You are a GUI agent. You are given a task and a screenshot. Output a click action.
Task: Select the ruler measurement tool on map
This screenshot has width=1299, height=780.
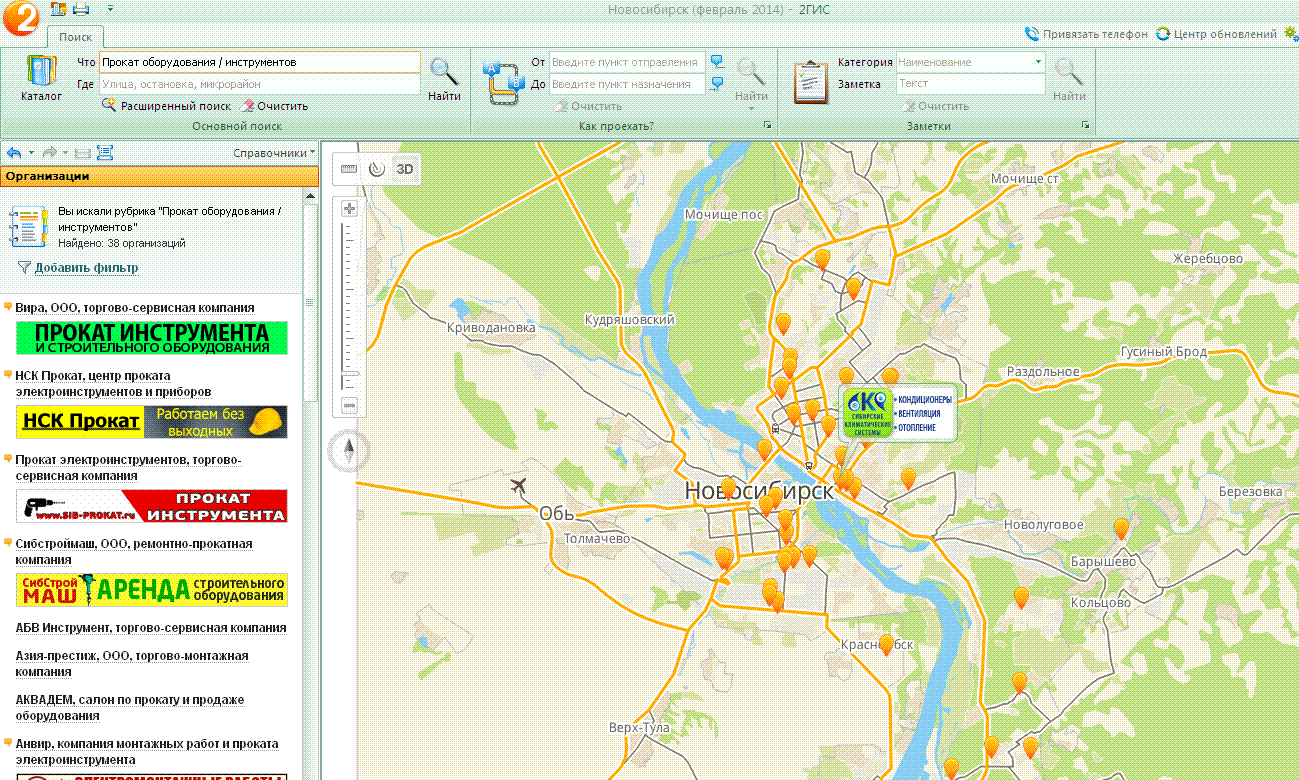coord(349,169)
